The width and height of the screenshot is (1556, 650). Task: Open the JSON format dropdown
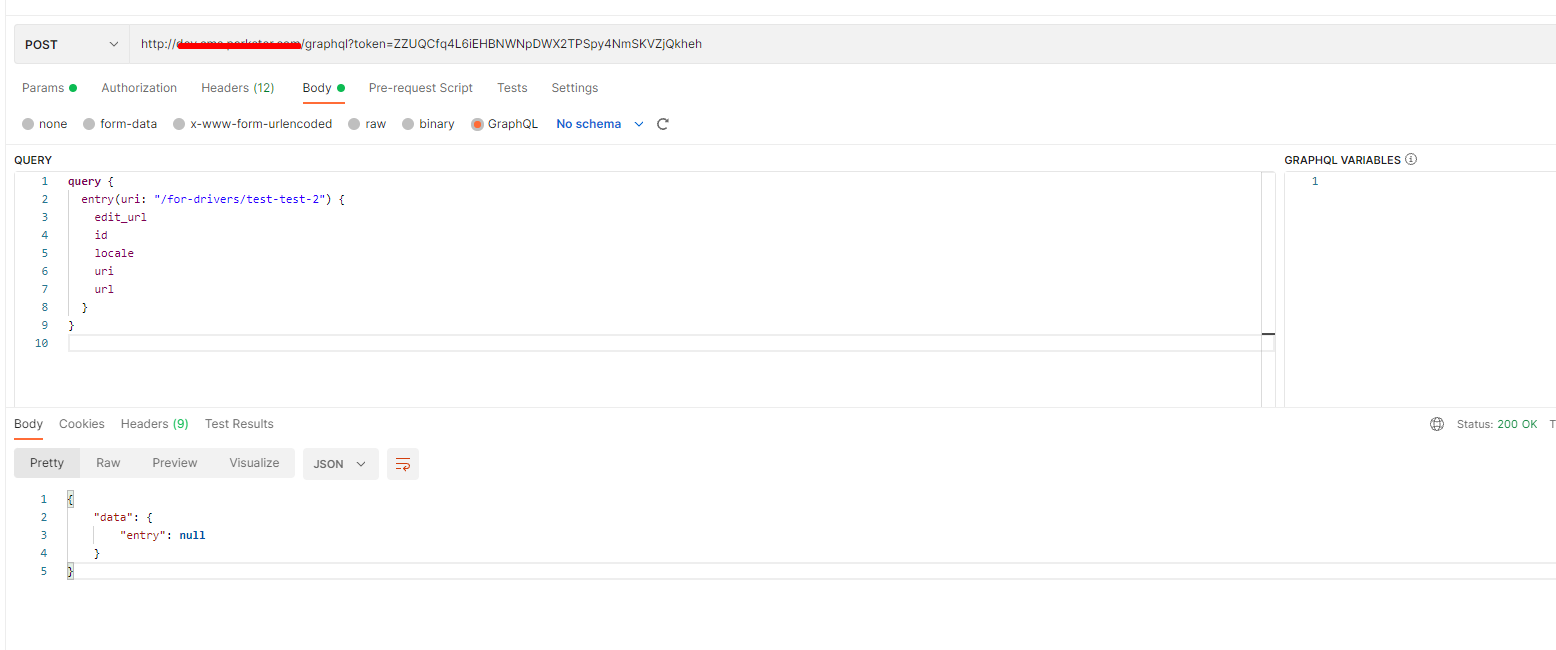[340, 463]
